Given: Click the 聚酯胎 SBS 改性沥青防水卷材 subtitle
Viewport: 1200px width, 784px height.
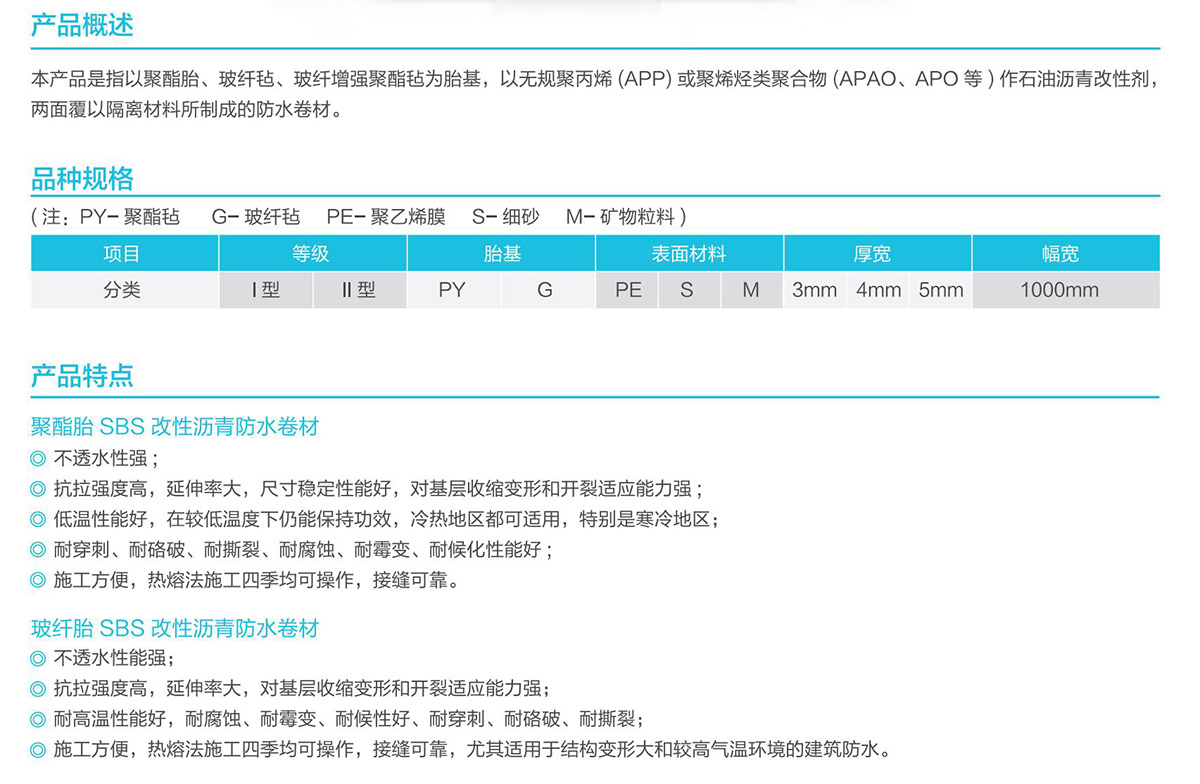Looking at the screenshot, I should click(175, 427).
